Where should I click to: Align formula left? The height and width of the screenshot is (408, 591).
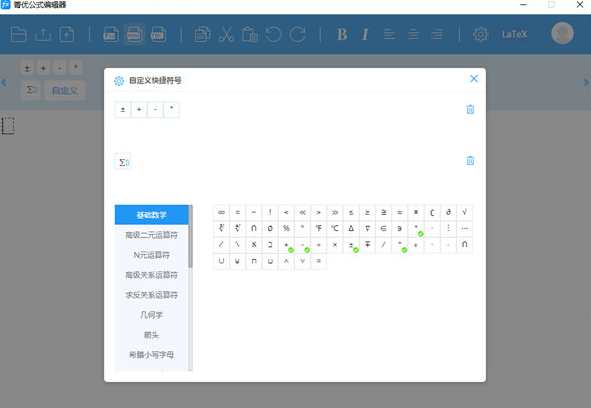click(389, 35)
